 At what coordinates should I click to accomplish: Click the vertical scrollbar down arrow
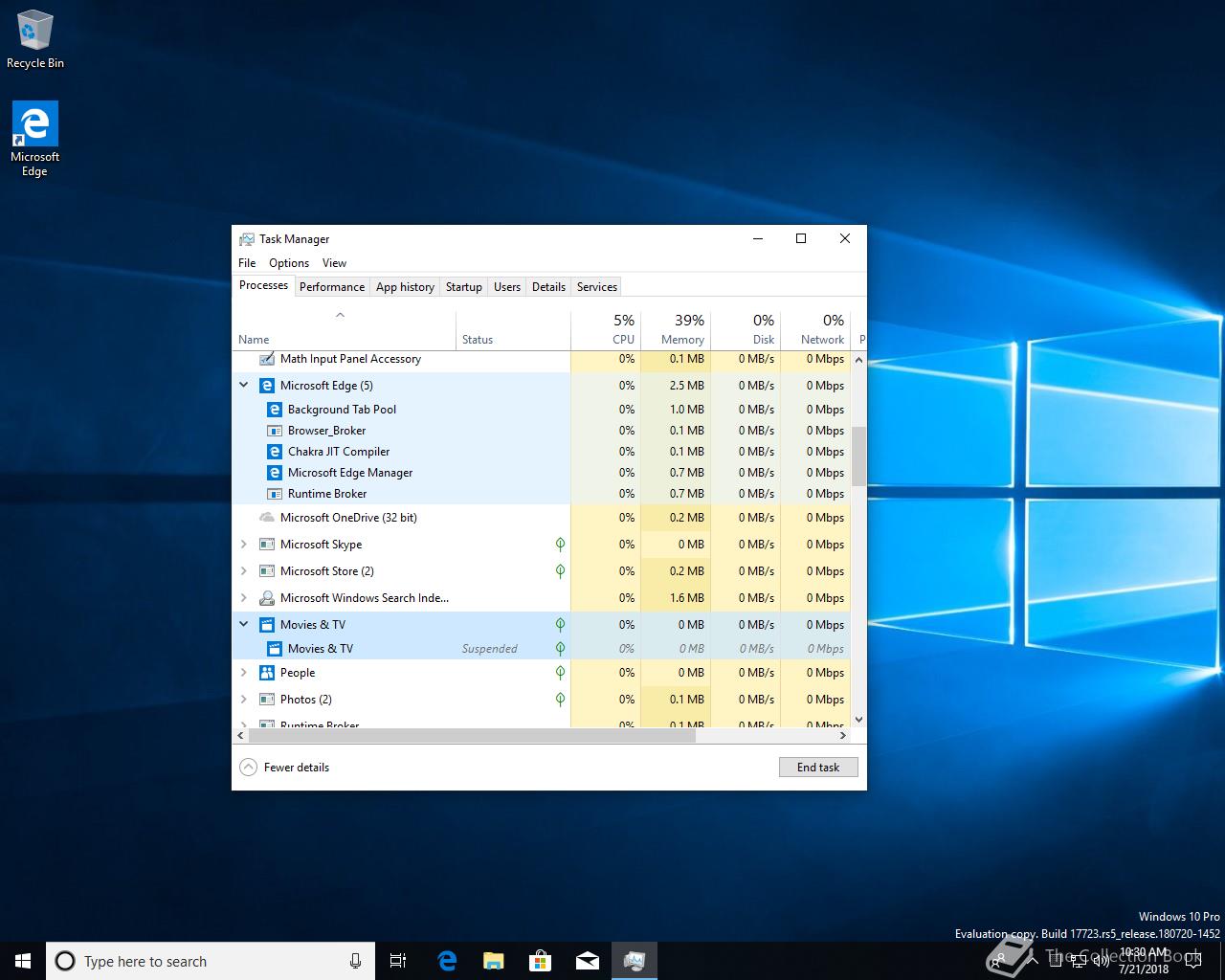point(858,720)
